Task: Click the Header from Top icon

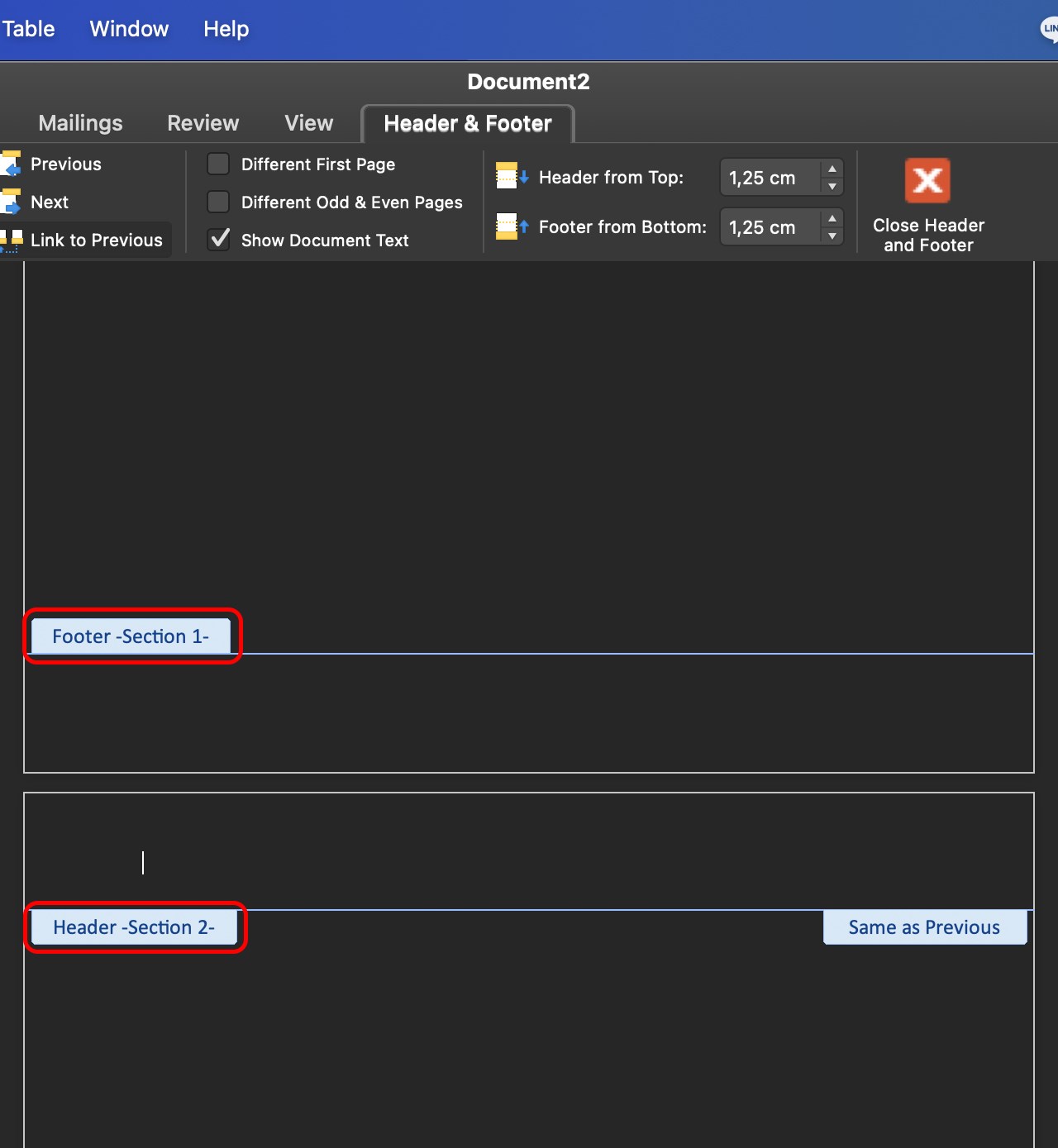Action: click(512, 176)
